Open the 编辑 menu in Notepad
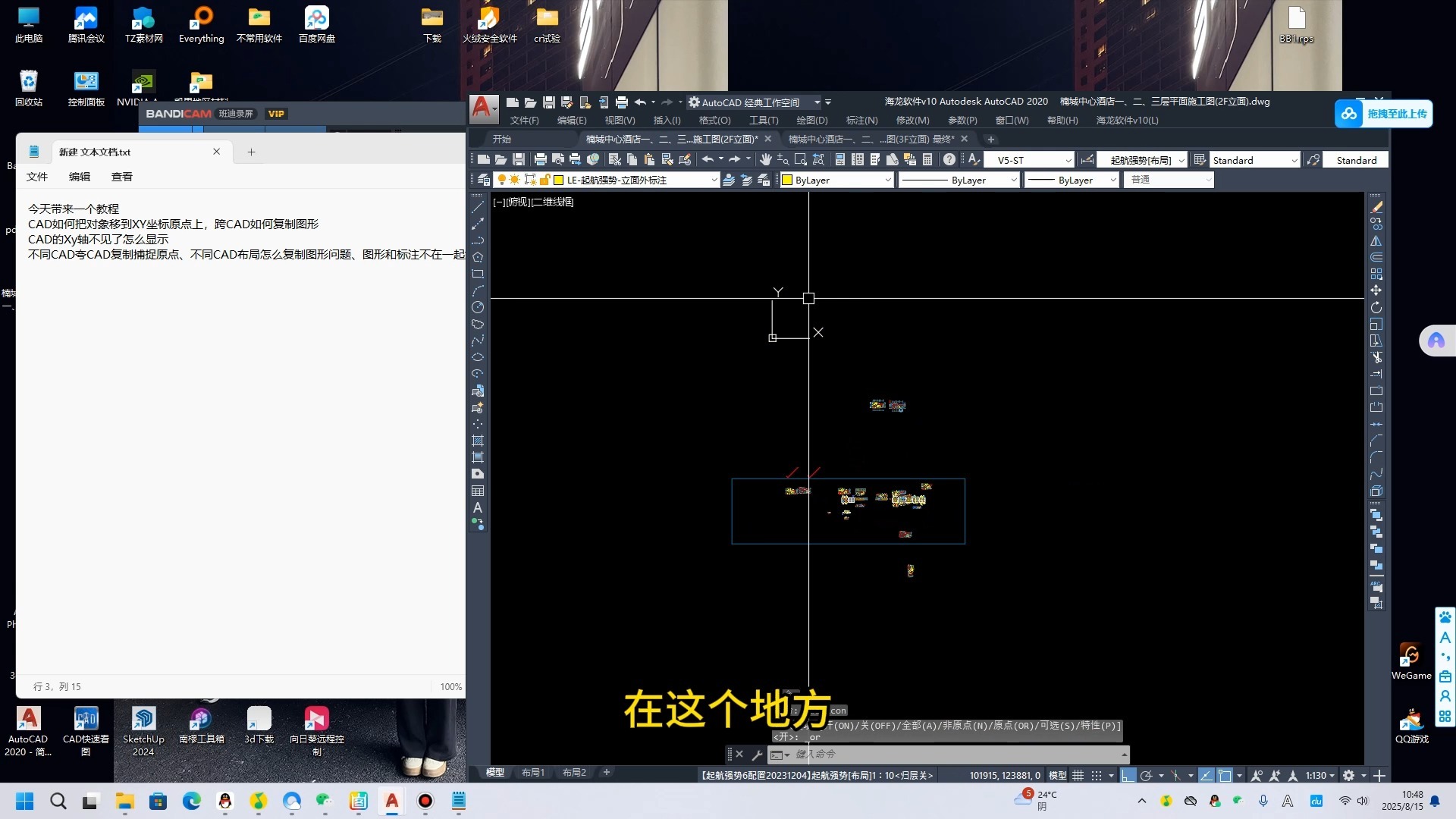 tap(80, 177)
